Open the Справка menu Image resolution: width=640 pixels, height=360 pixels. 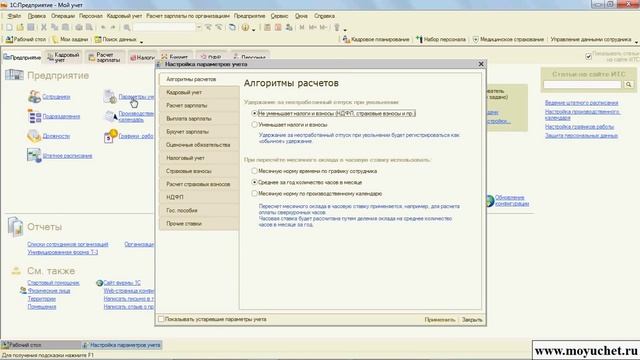pos(324,16)
